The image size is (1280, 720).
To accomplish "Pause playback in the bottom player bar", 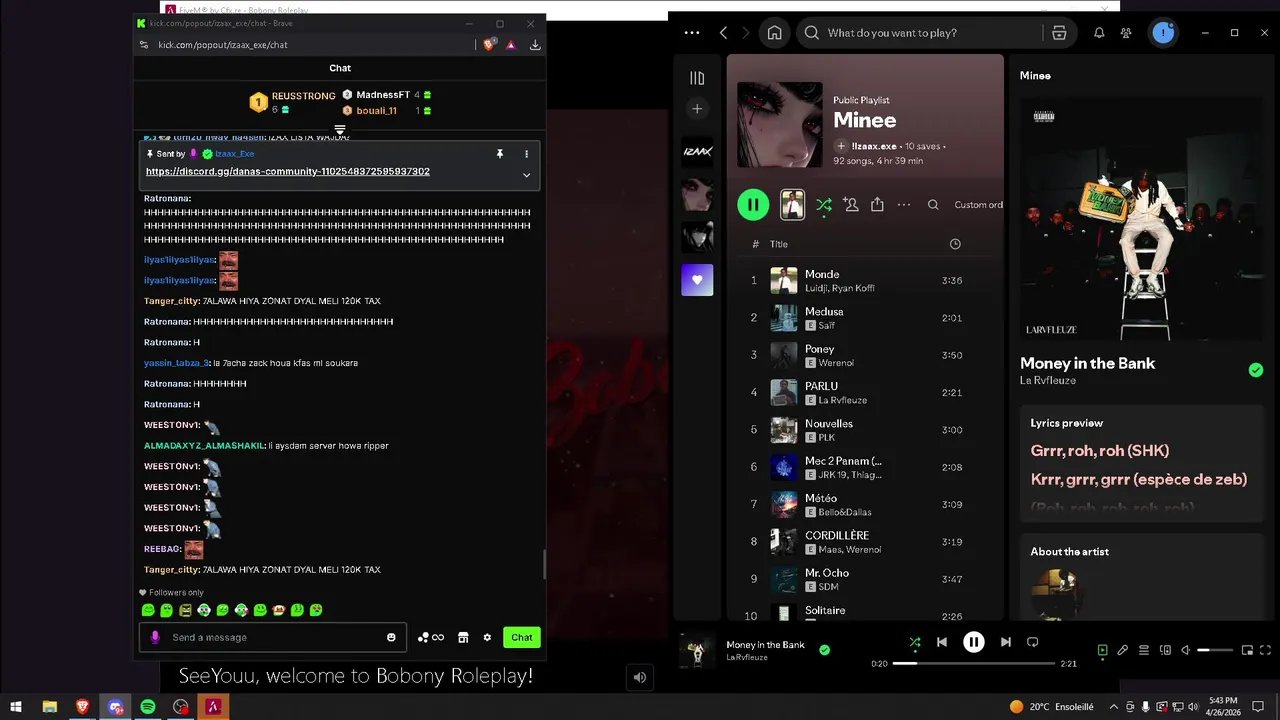I will click(x=974, y=642).
